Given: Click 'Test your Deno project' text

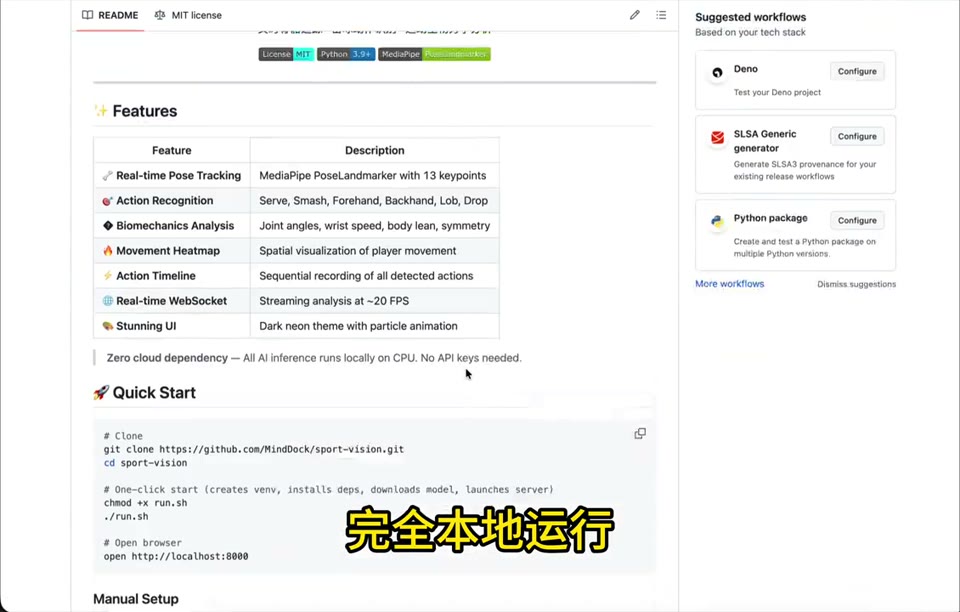Looking at the screenshot, I should pyautogui.click(x=777, y=92).
